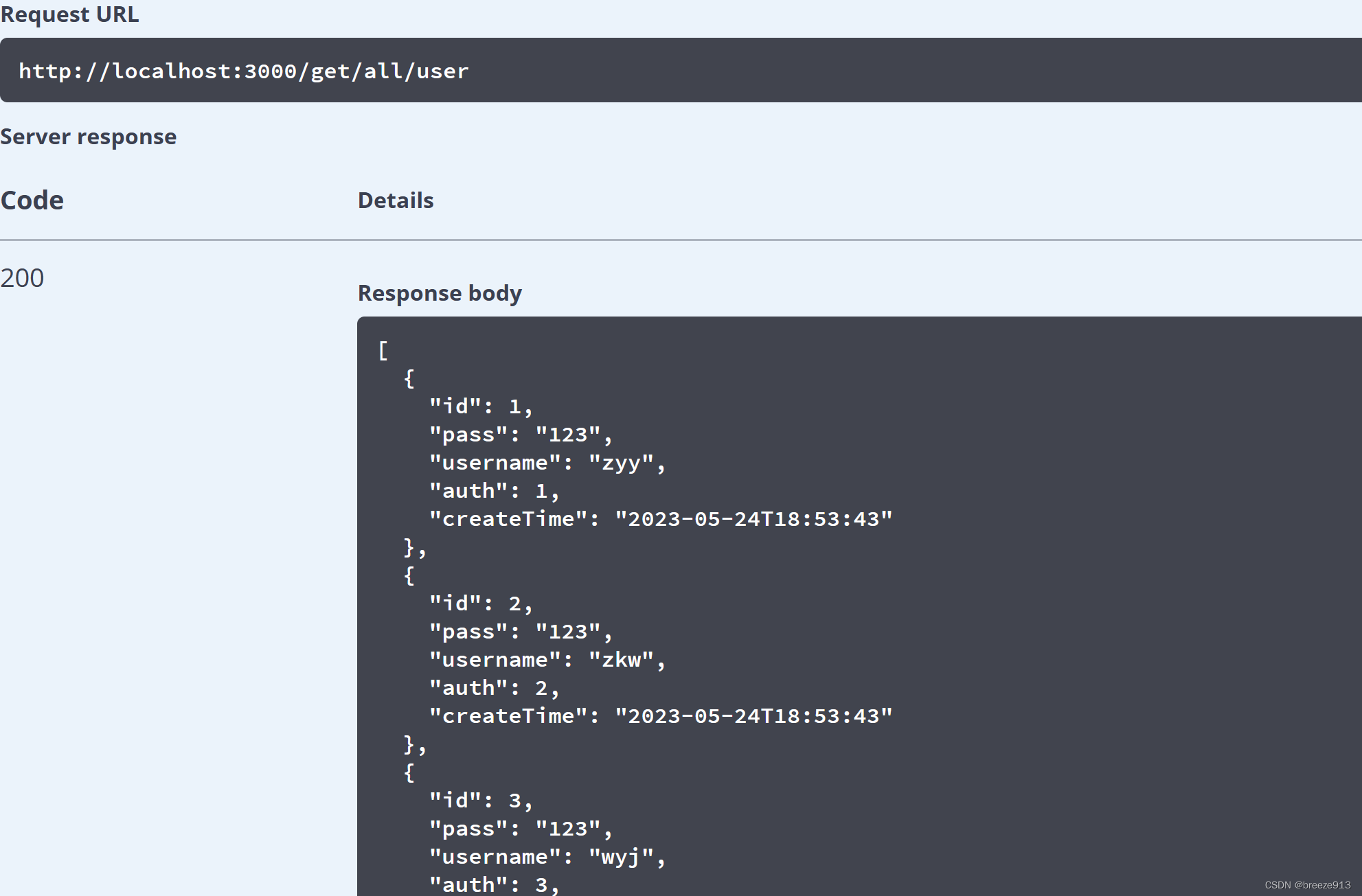Click the CSDN @breeze913 watermark
Image resolution: width=1362 pixels, height=896 pixels.
pos(1307,885)
